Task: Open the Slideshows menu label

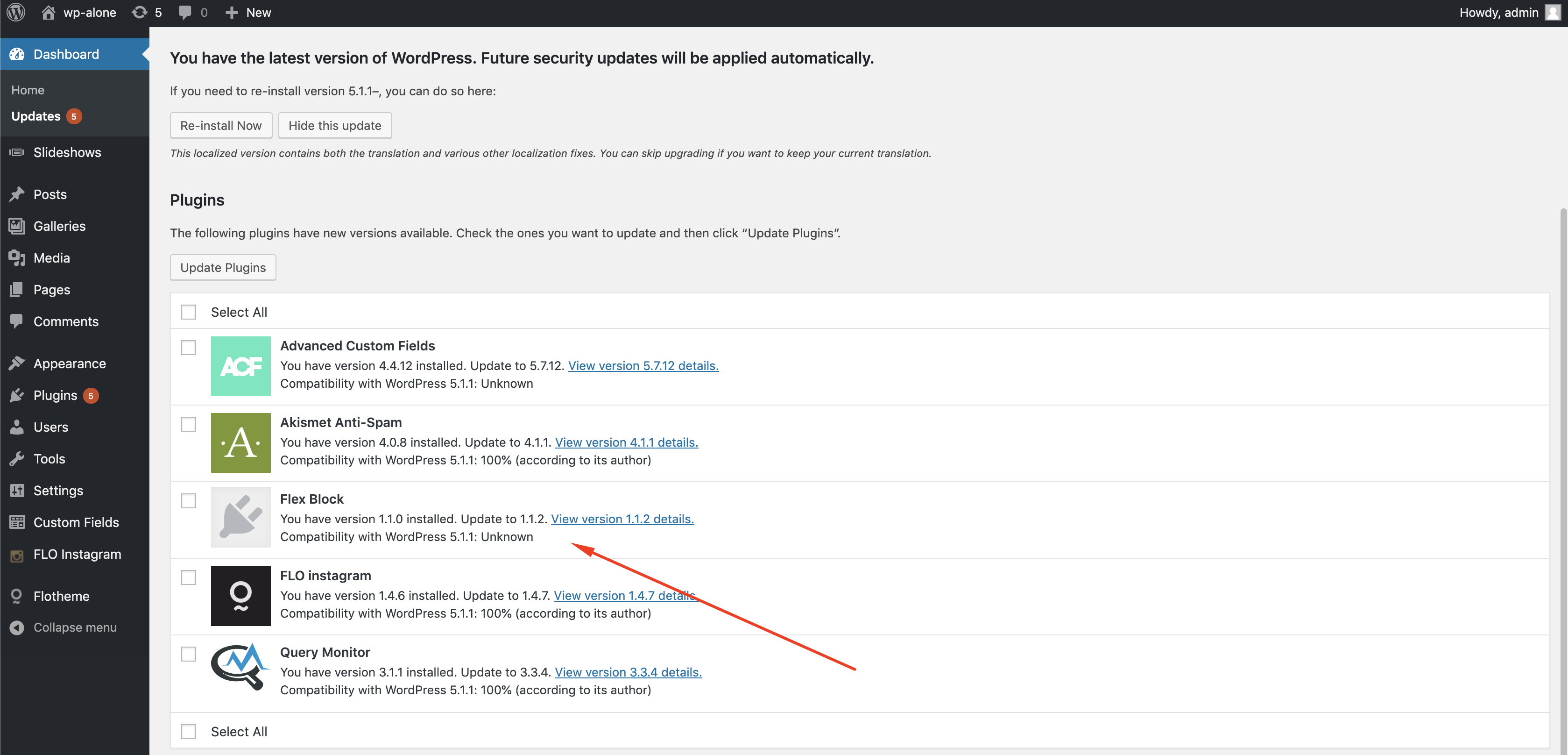Action: coord(68,152)
